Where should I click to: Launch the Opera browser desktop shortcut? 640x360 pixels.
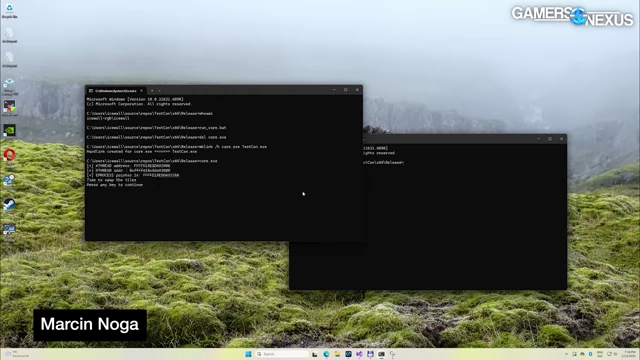9,155
